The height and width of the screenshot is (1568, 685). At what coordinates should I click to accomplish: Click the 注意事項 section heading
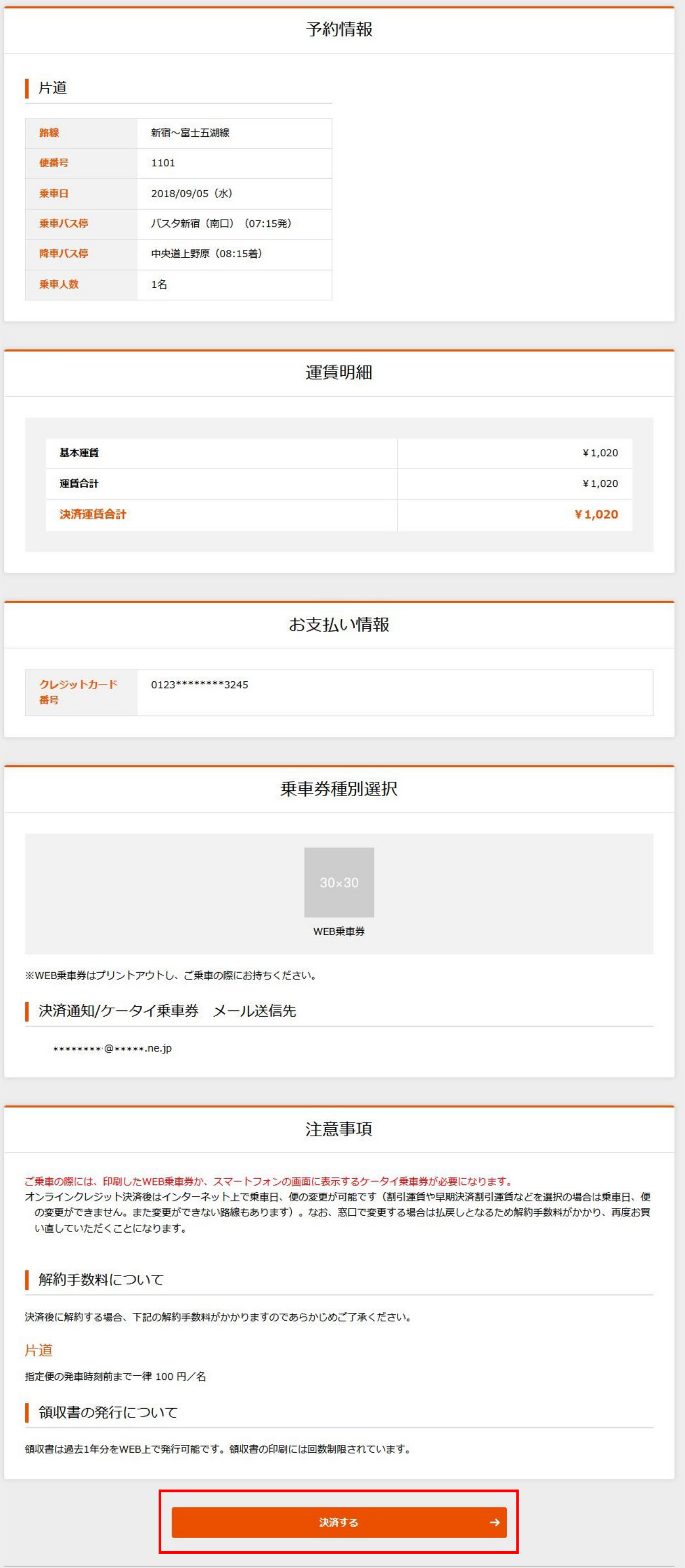pyautogui.click(x=339, y=1129)
